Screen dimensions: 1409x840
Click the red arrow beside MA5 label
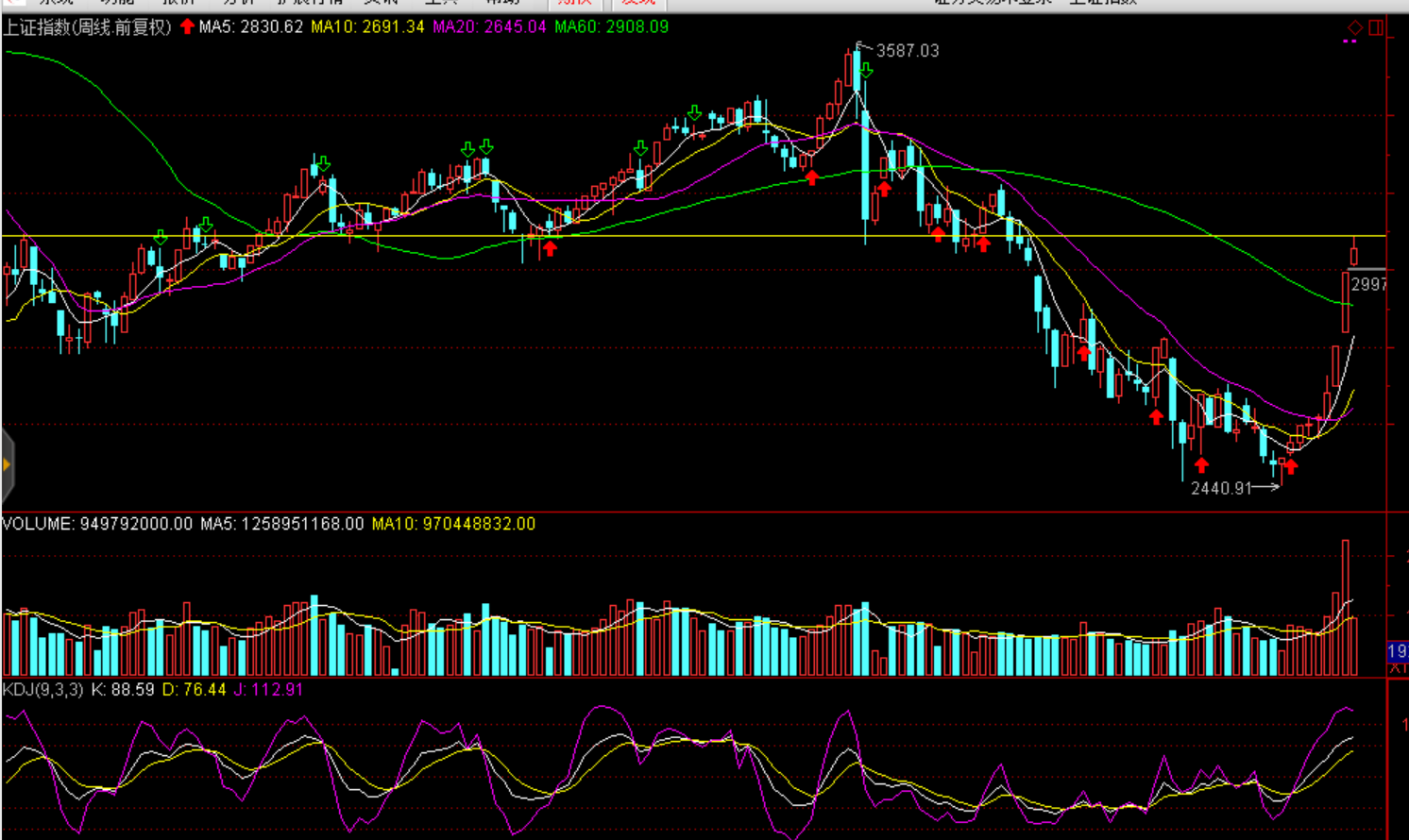(x=187, y=26)
